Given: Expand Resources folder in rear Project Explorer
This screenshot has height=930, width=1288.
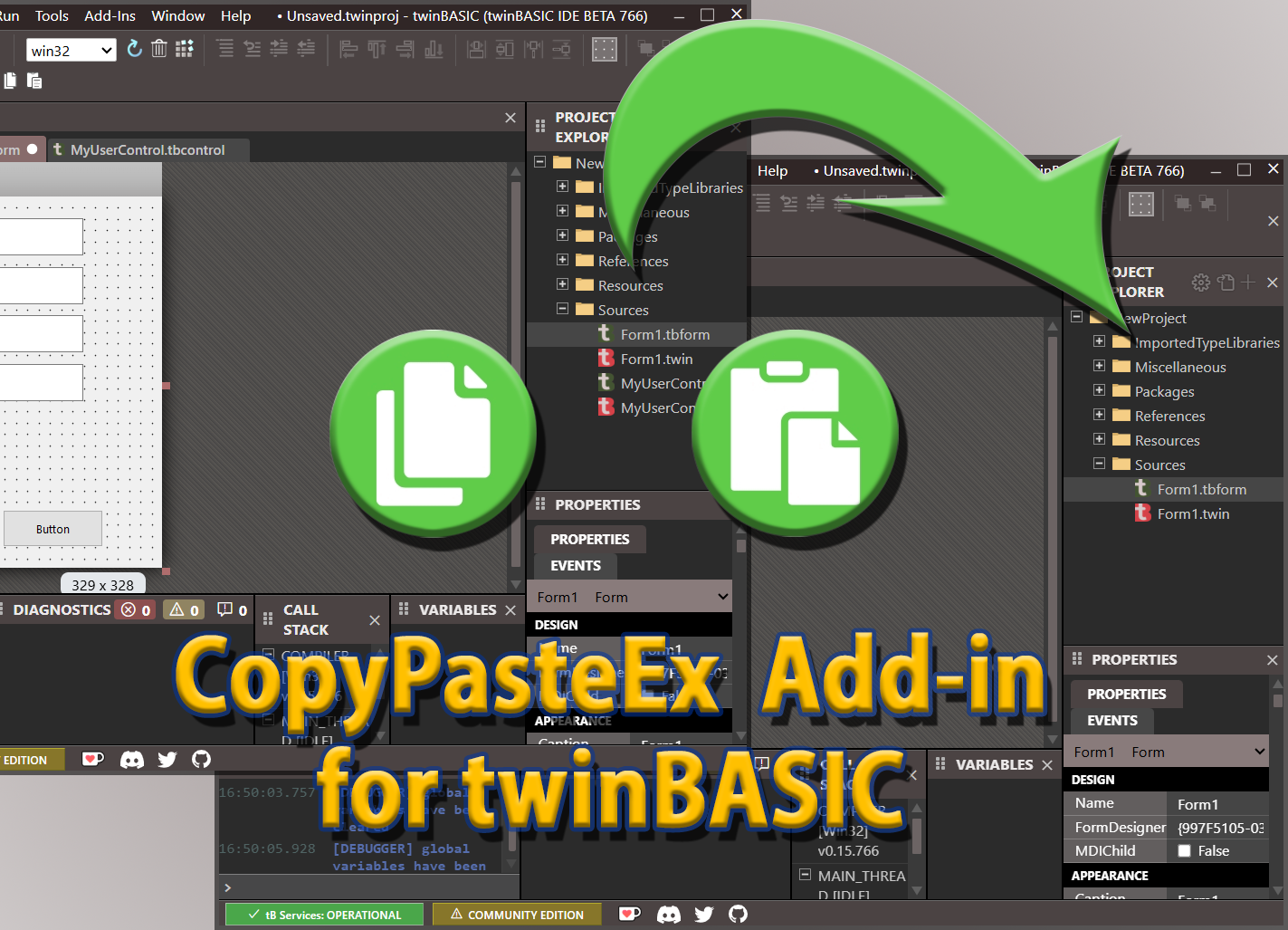Looking at the screenshot, I should pyautogui.click(x=562, y=284).
